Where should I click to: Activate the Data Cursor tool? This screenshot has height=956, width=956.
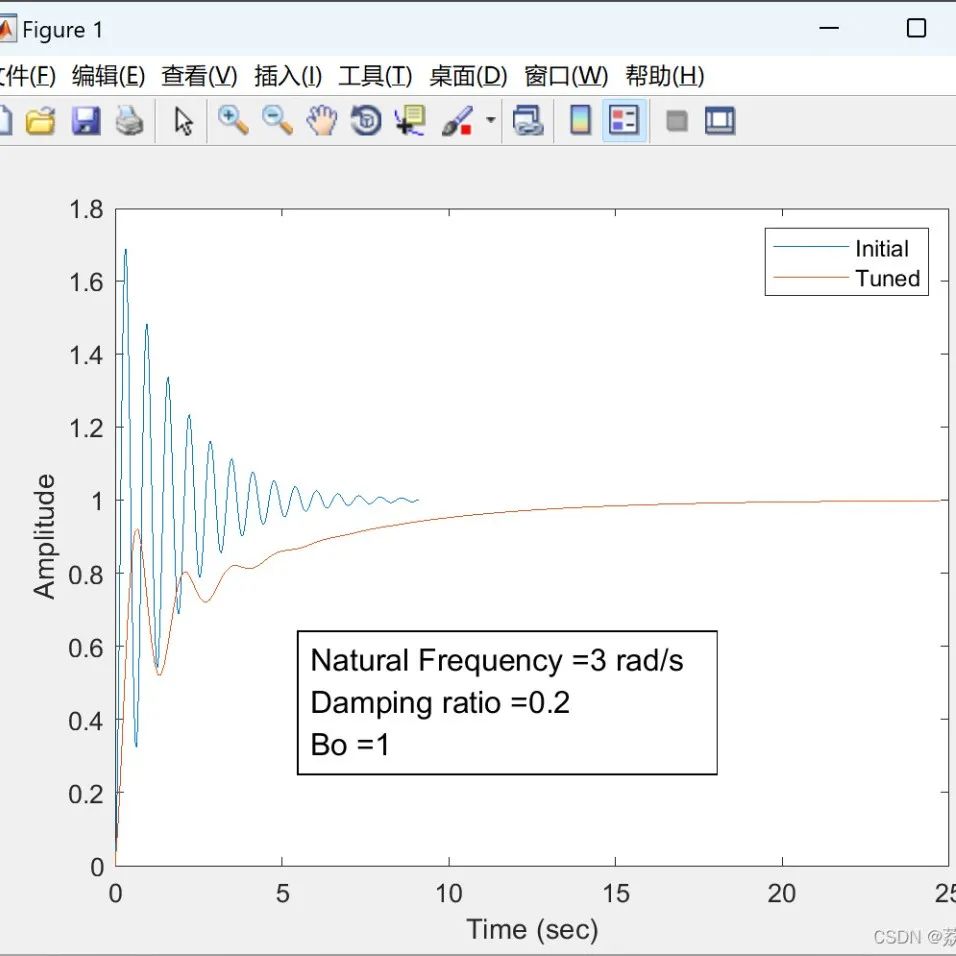click(410, 120)
